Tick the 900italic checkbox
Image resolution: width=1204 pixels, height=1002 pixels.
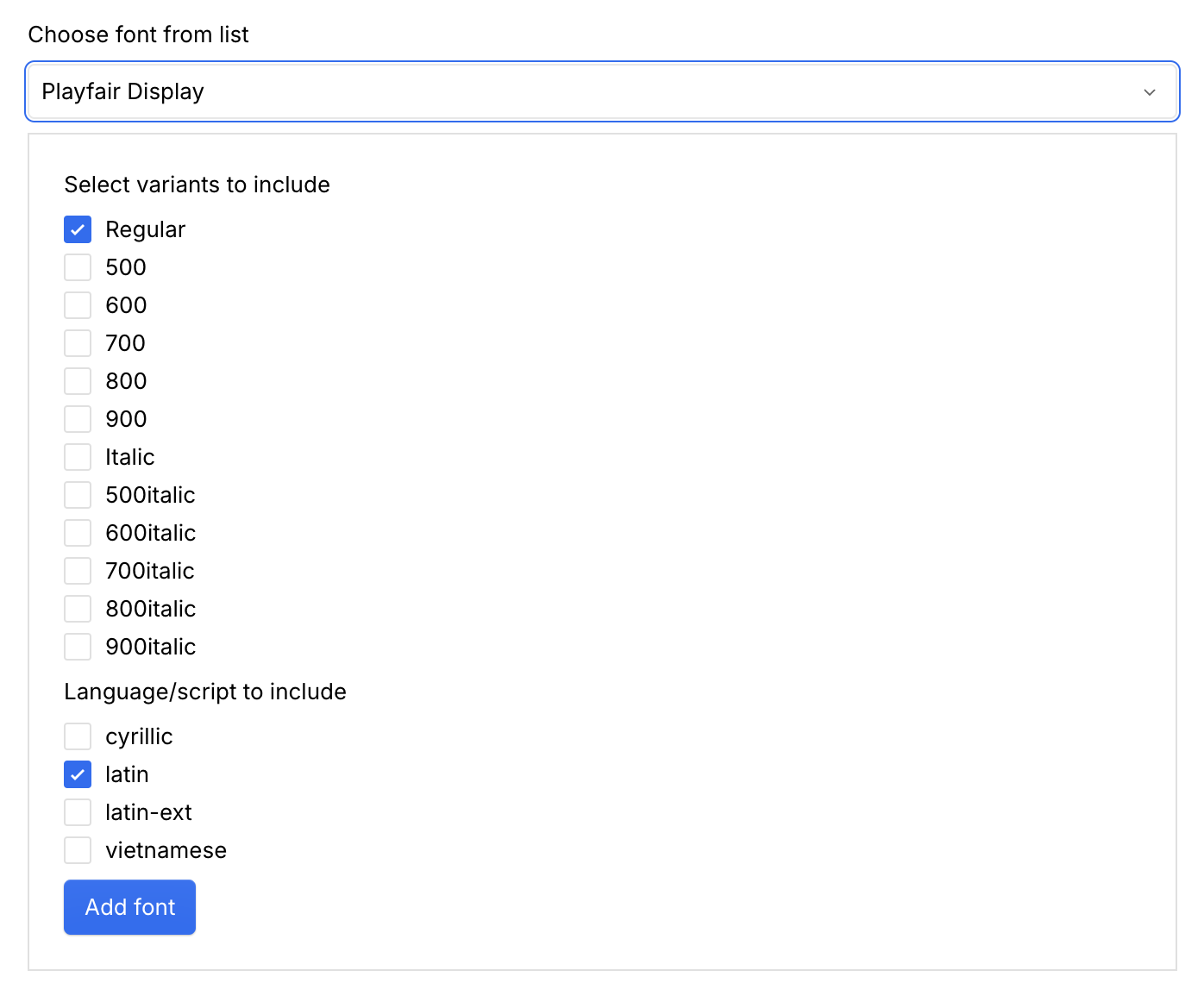click(78, 647)
